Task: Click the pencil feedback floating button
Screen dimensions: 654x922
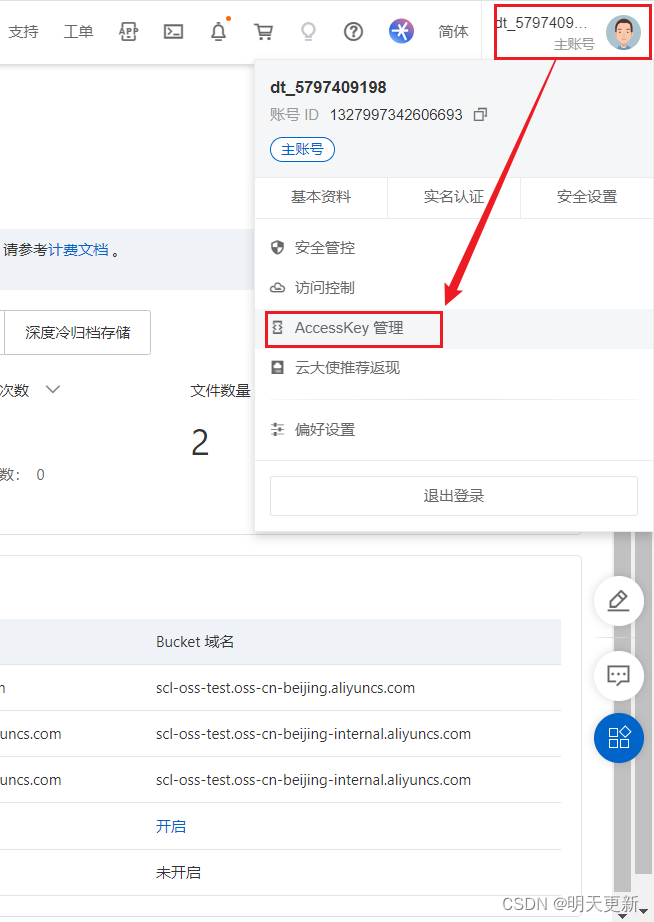Action: point(619,601)
